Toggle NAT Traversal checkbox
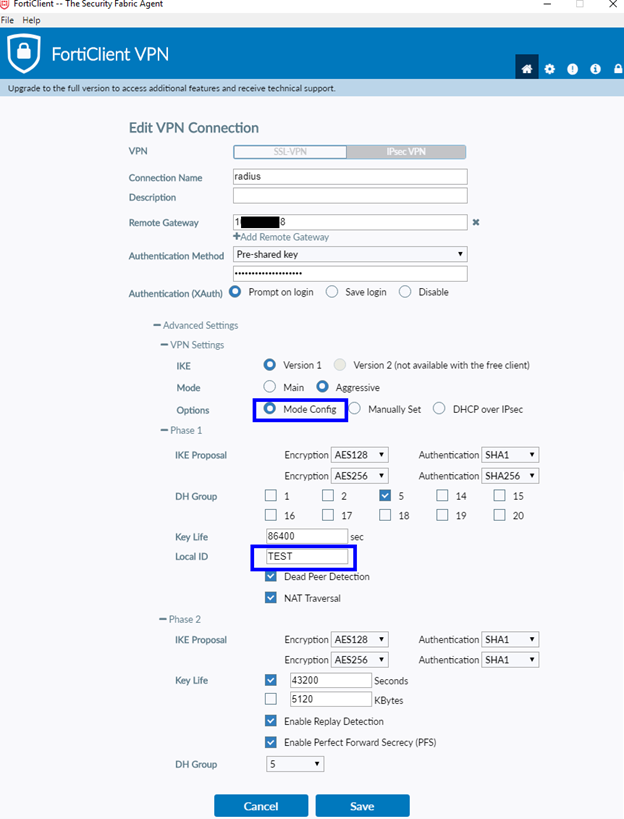Viewport: 624px width, 819px height. pos(270,598)
